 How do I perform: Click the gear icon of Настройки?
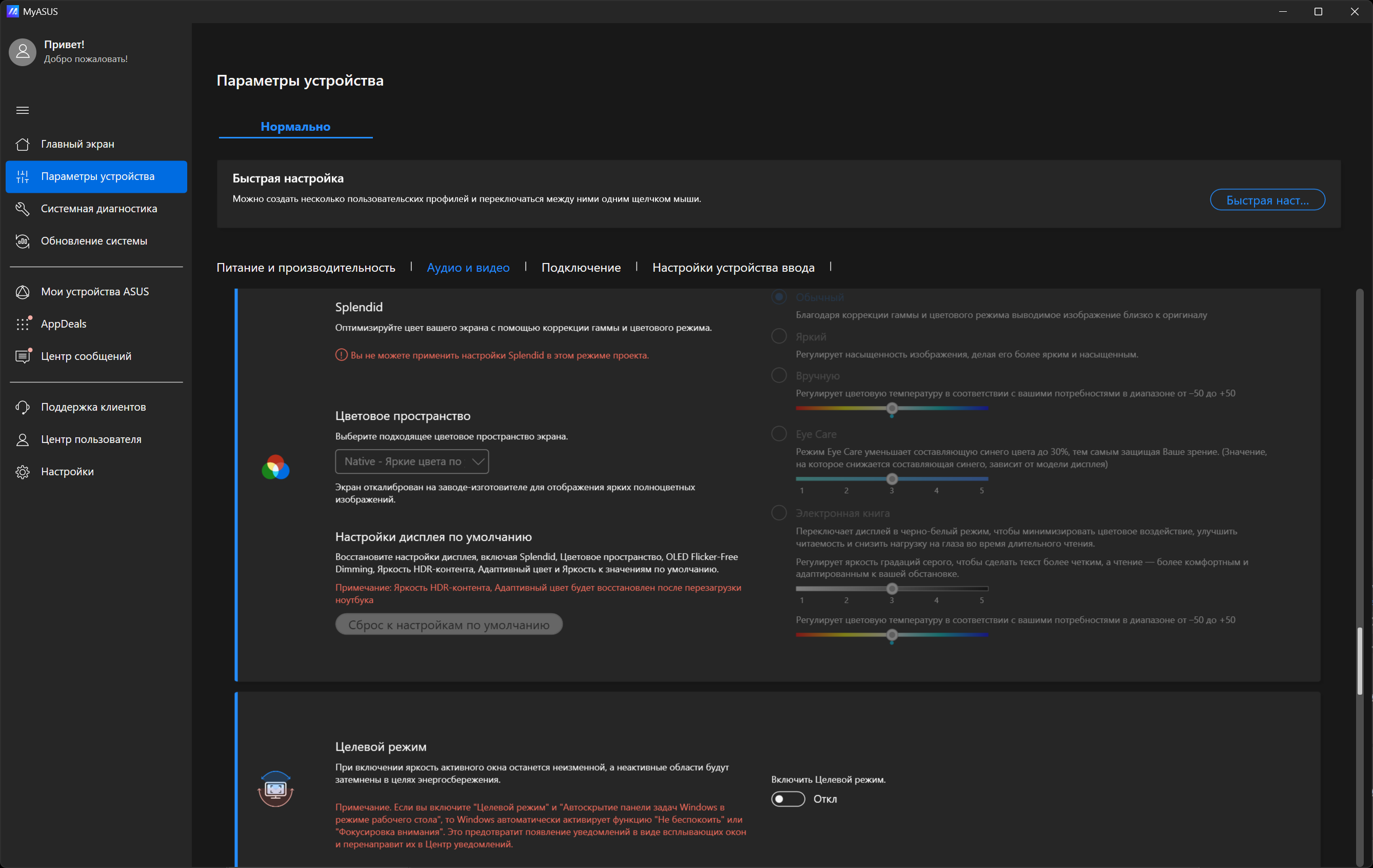[x=22, y=472]
